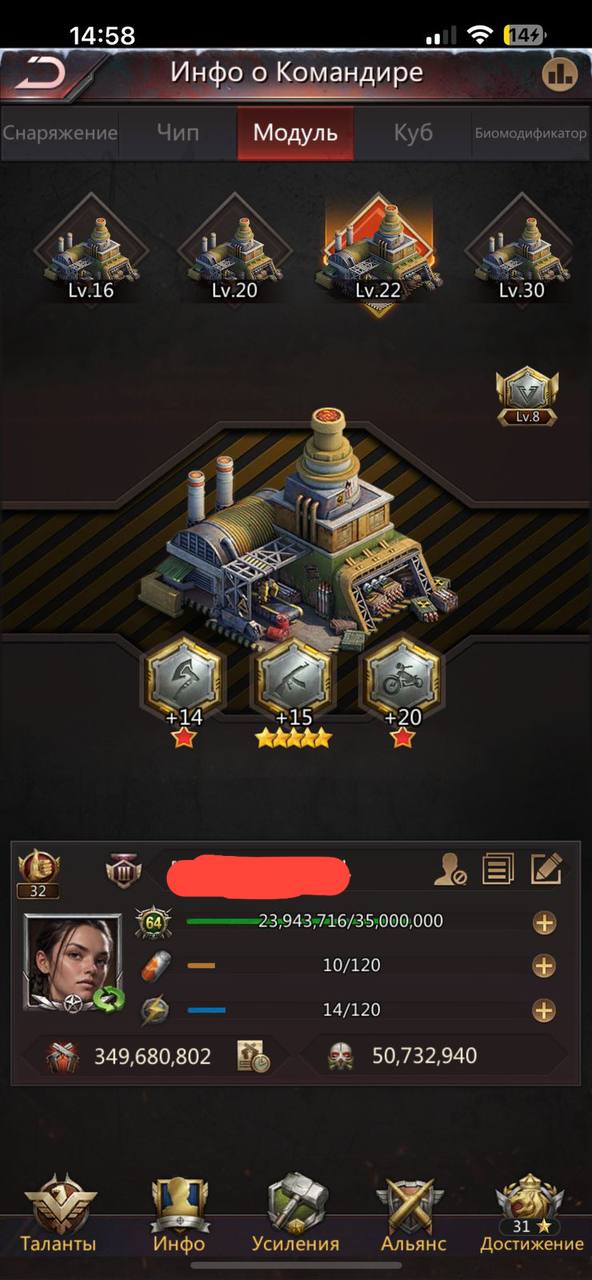Screen dimensions: 592x1280
Task: Open the statistics chart icon
Action: click(x=559, y=73)
